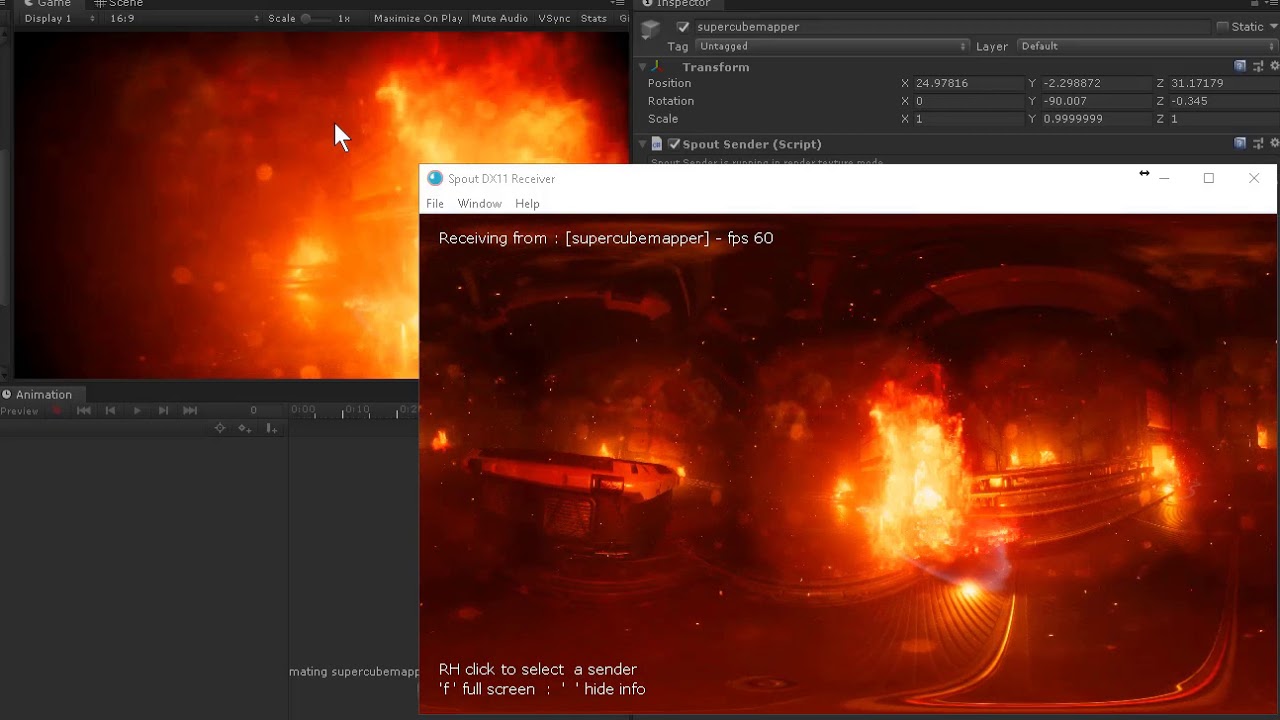
Task: Play the animation clip
Action: 137,411
